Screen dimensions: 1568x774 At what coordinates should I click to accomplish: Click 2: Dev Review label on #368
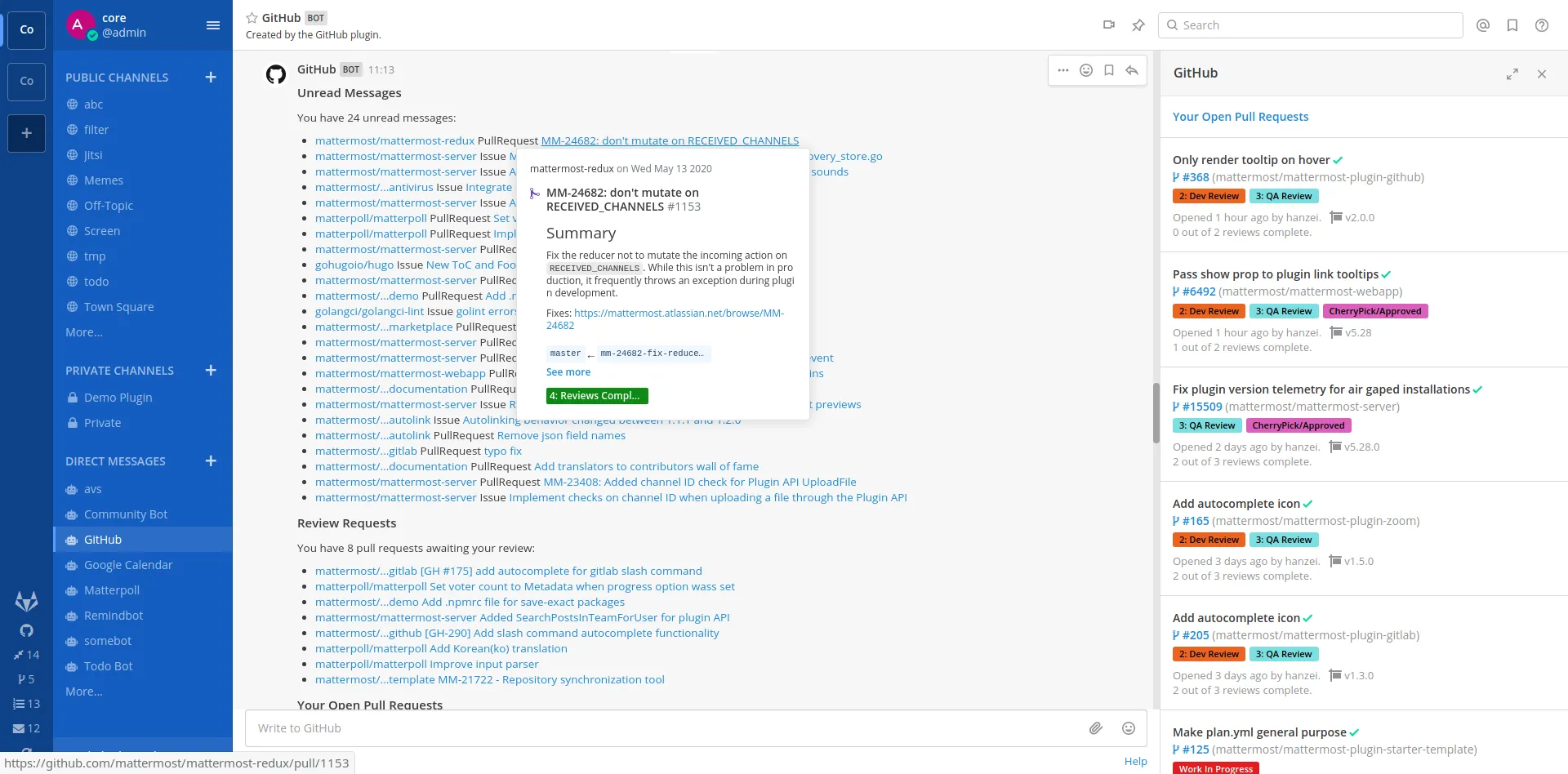[1209, 196]
